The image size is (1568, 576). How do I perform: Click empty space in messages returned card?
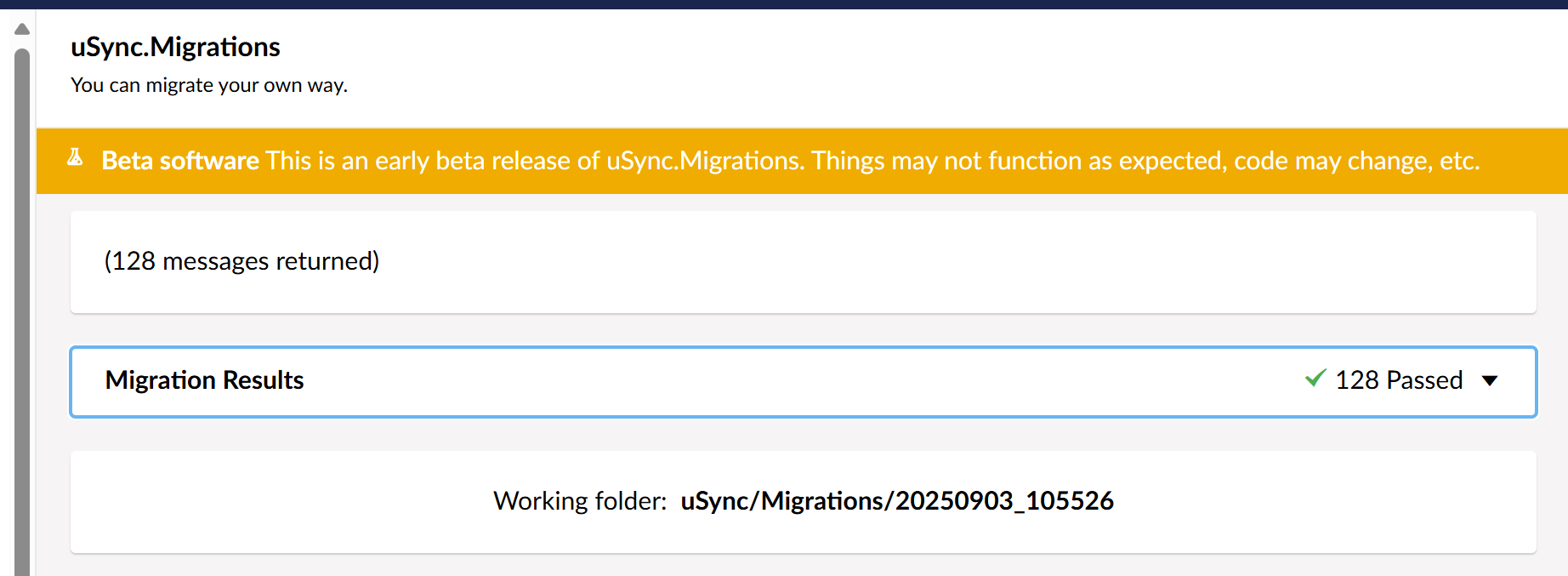935,262
